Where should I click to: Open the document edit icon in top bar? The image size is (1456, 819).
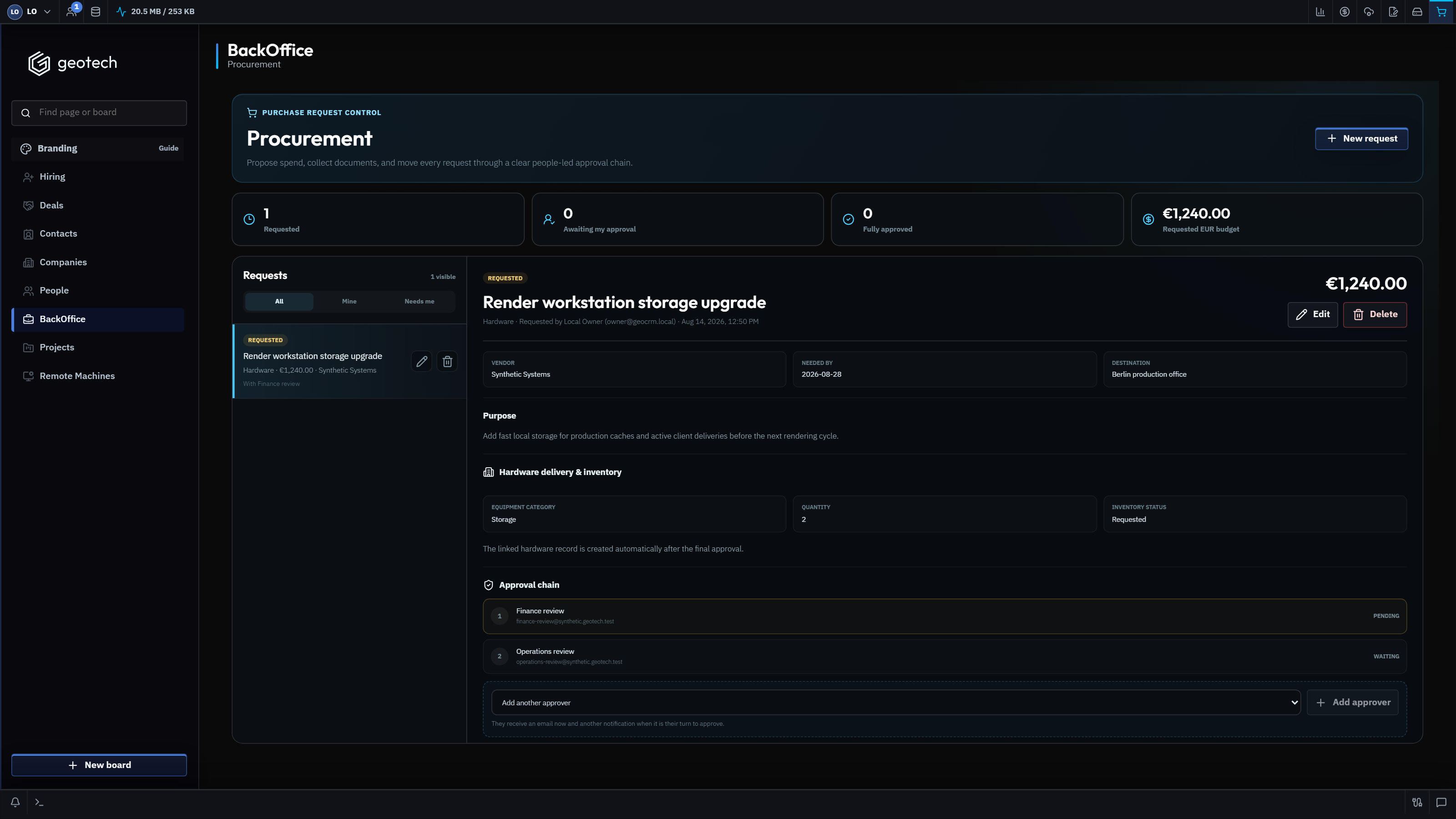pyautogui.click(x=1393, y=11)
